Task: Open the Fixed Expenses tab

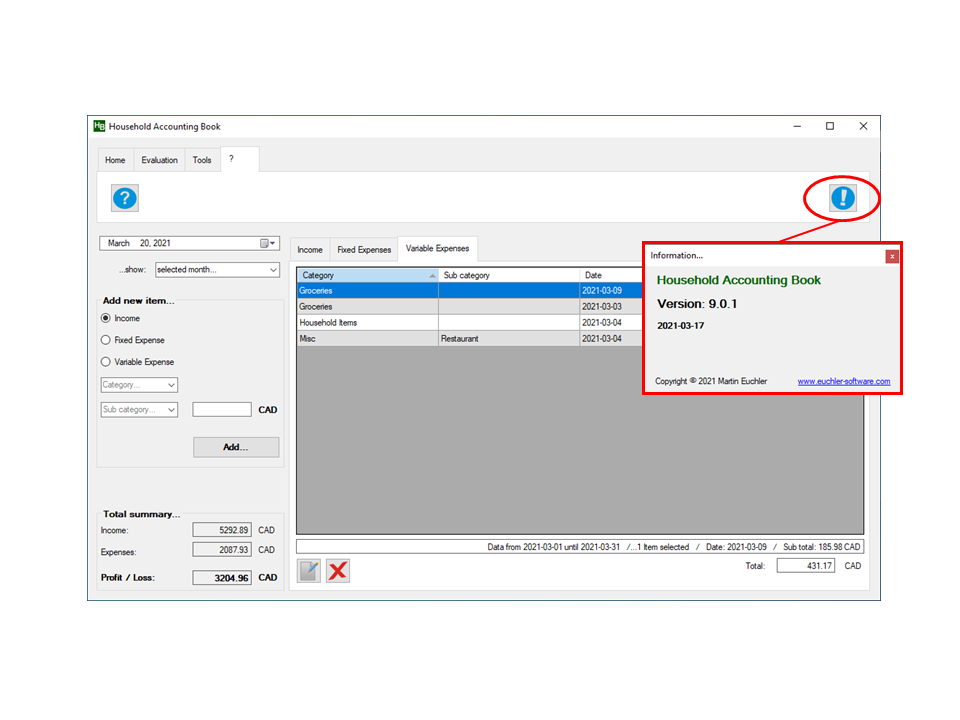Action: click(364, 250)
